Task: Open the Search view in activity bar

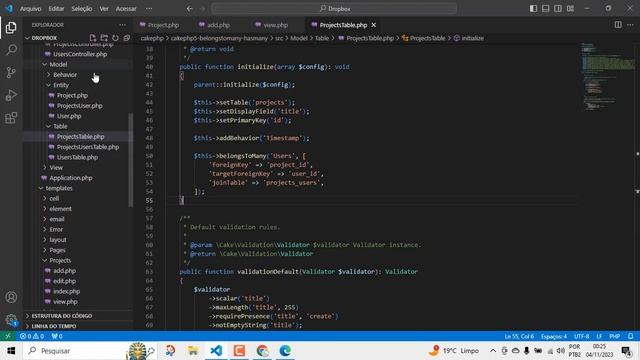Action: click(x=11, y=50)
